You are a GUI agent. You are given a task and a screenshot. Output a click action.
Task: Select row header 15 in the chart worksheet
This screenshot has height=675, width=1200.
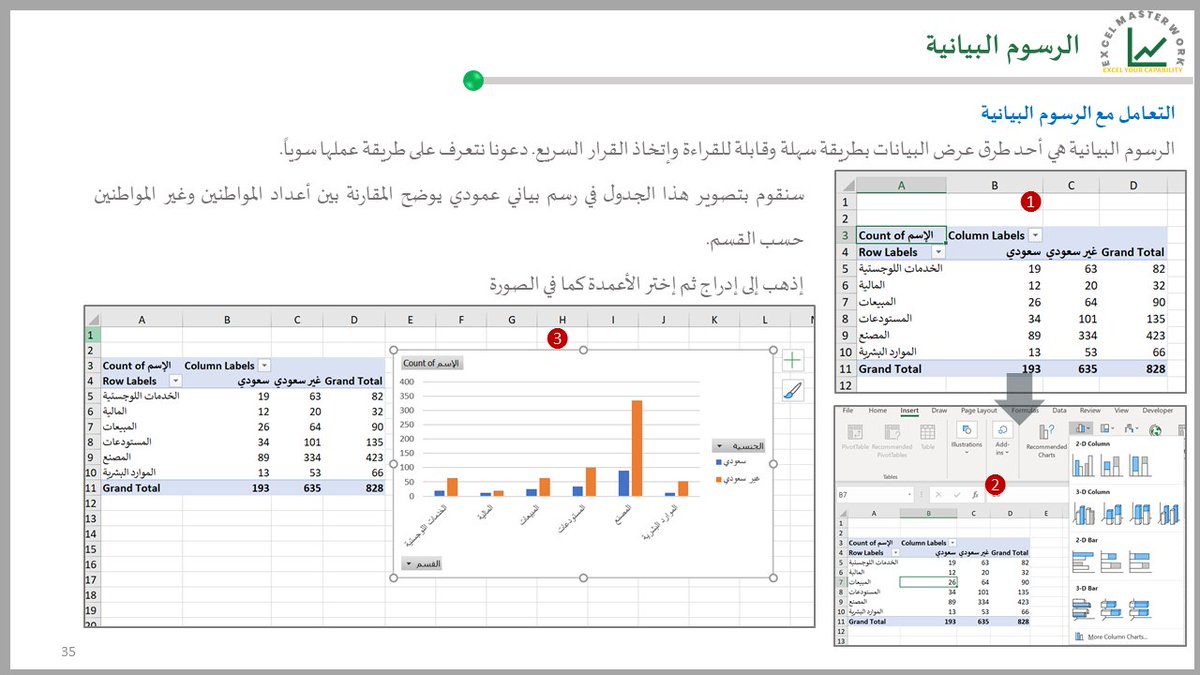(x=91, y=549)
